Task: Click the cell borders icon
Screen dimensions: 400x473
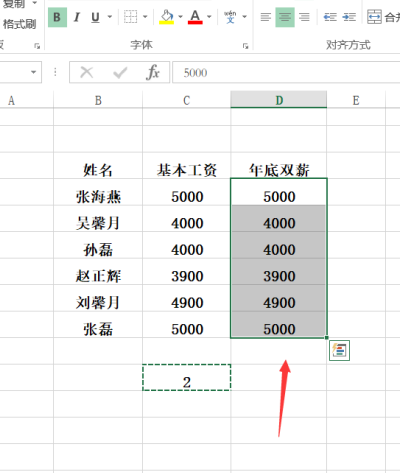Action: point(130,17)
